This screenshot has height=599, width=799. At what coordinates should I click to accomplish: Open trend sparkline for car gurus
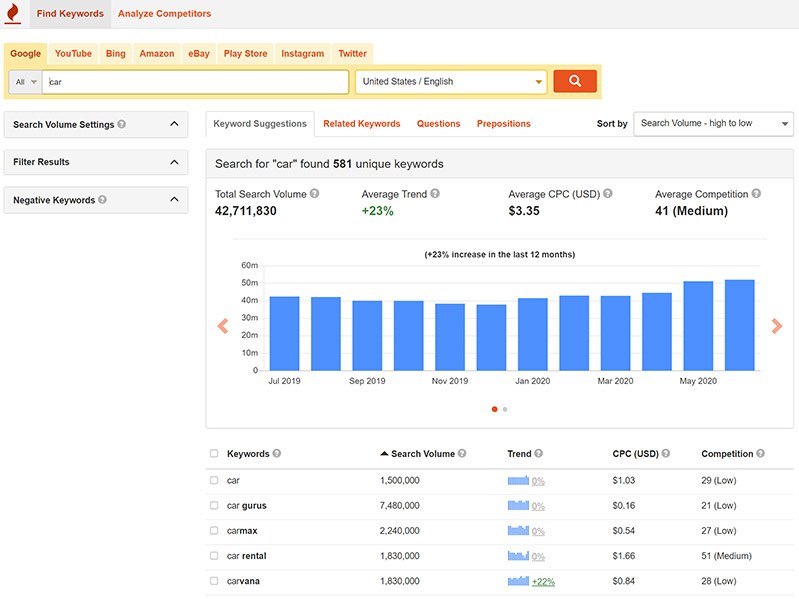[x=518, y=505]
